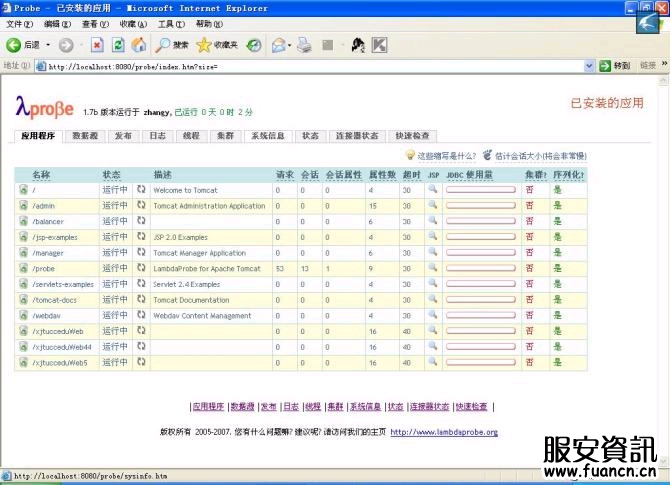Open the /admin application link
Image resolution: width=670 pixels, height=485 pixels.
[x=44, y=206]
